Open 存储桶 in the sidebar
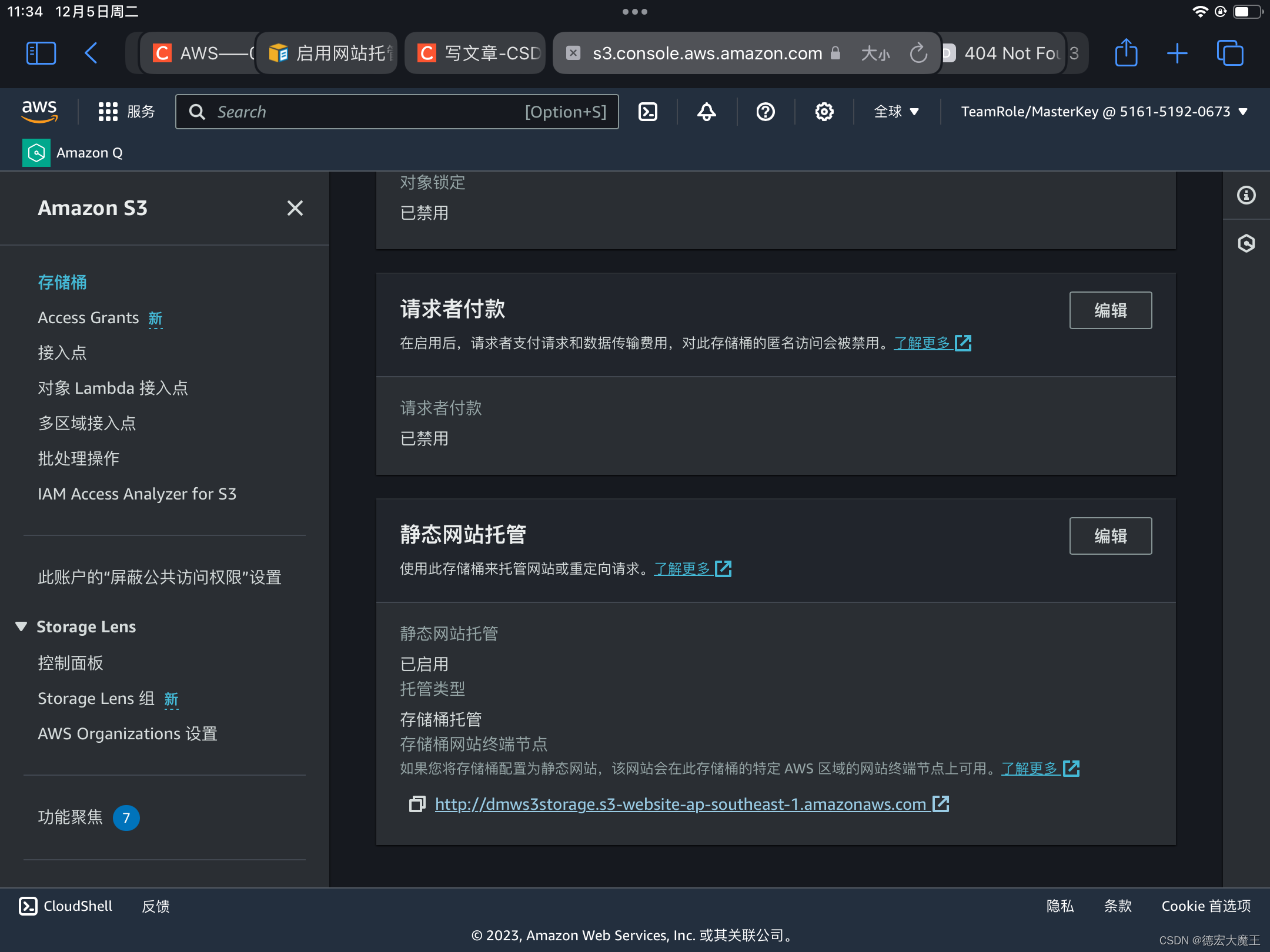1270x952 pixels. pyautogui.click(x=62, y=282)
